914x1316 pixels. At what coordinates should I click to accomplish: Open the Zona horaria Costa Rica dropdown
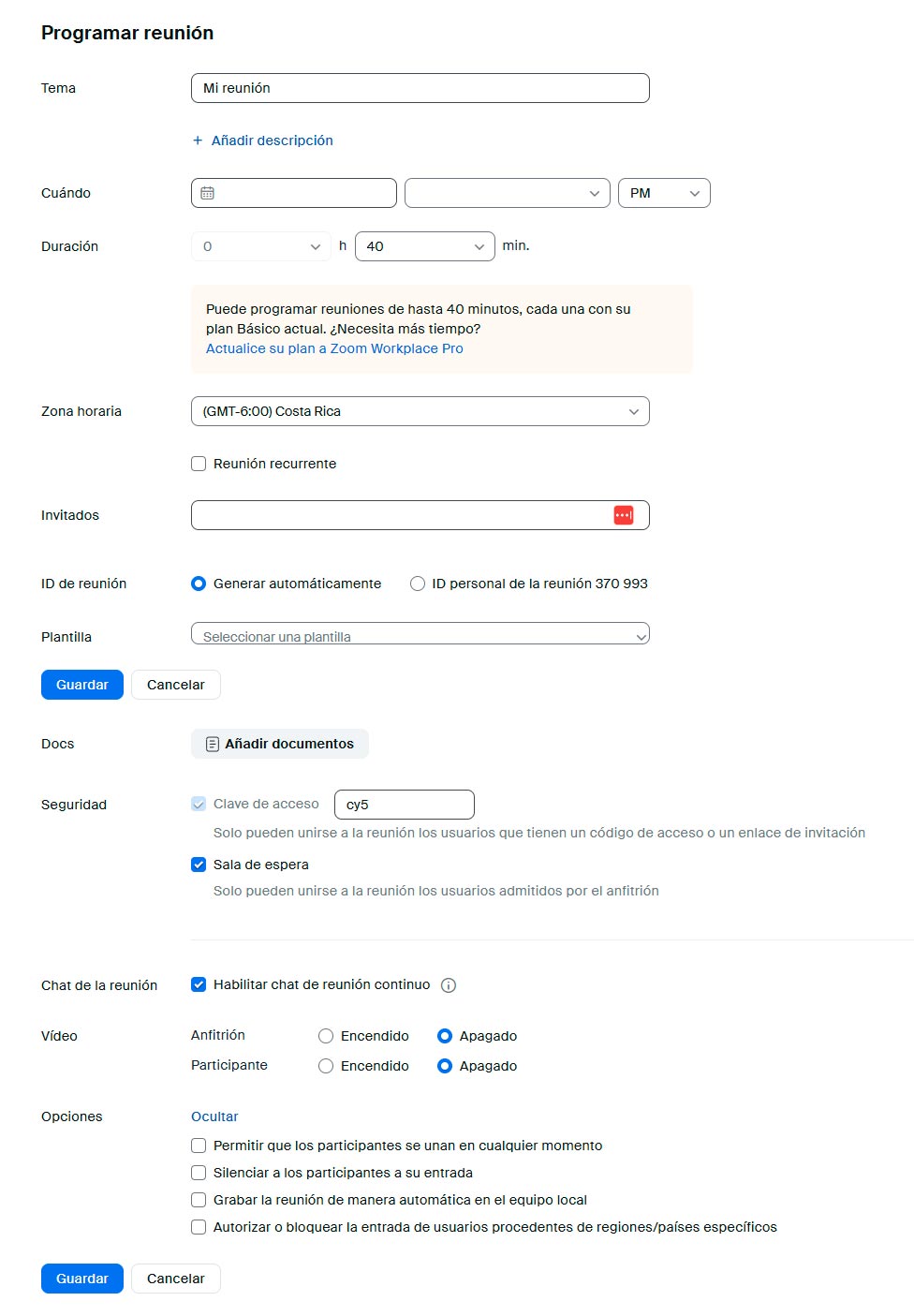pyautogui.click(x=420, y=411)
